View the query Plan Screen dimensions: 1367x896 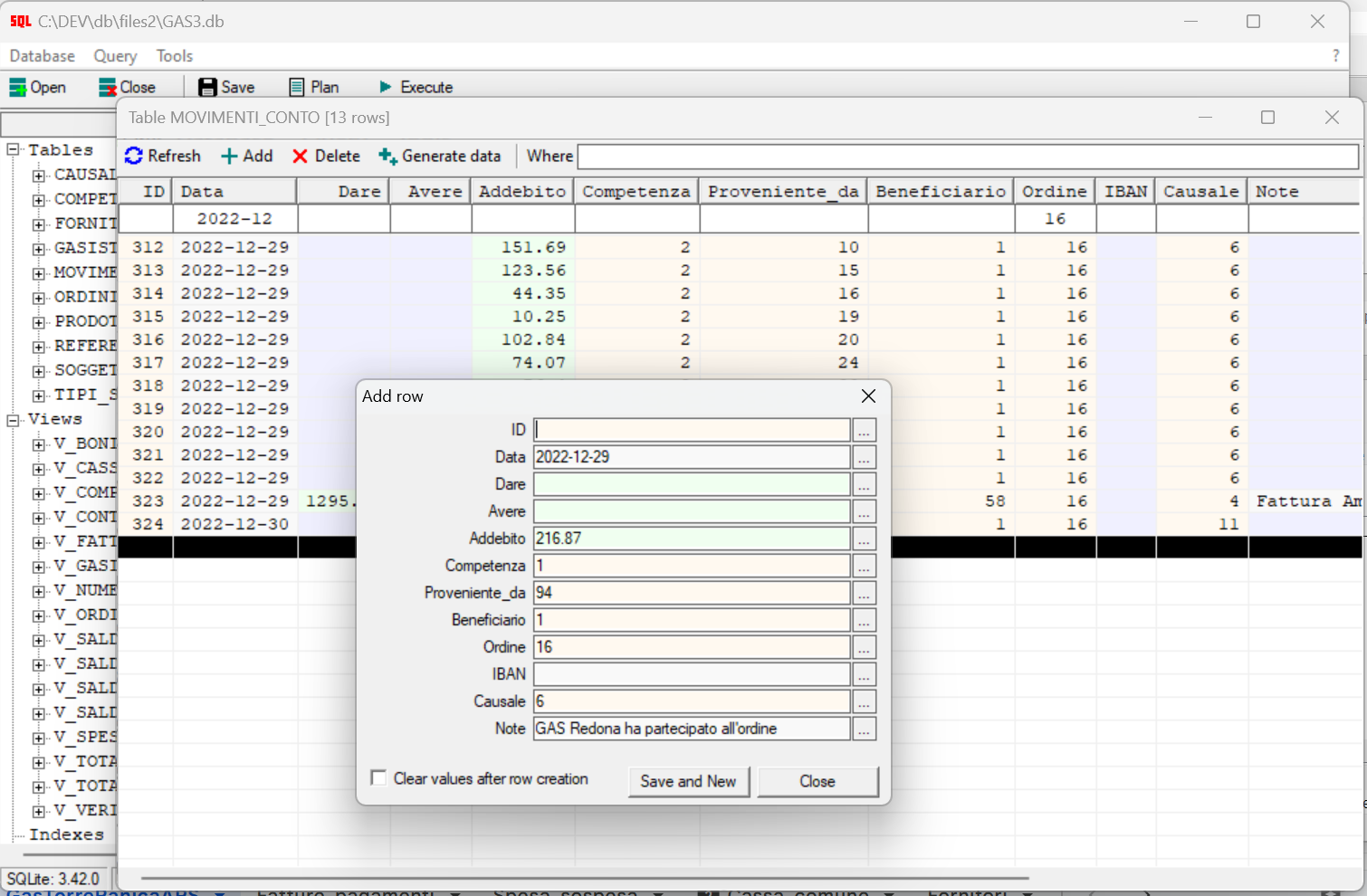tap(314, 86)
